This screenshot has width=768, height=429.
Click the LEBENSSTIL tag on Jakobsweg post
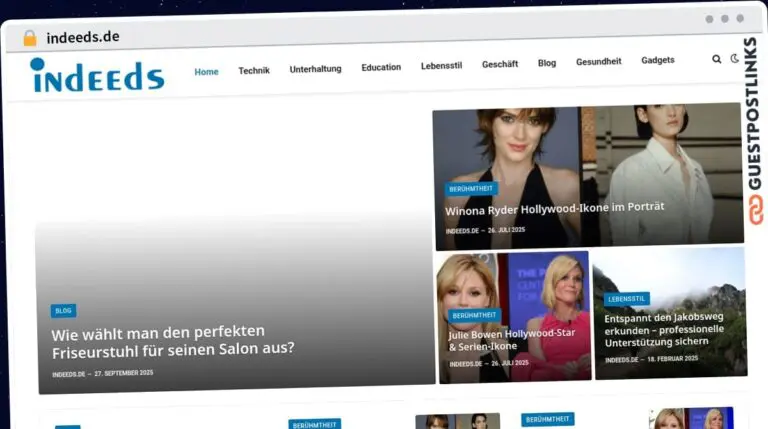tap(627, 298)
